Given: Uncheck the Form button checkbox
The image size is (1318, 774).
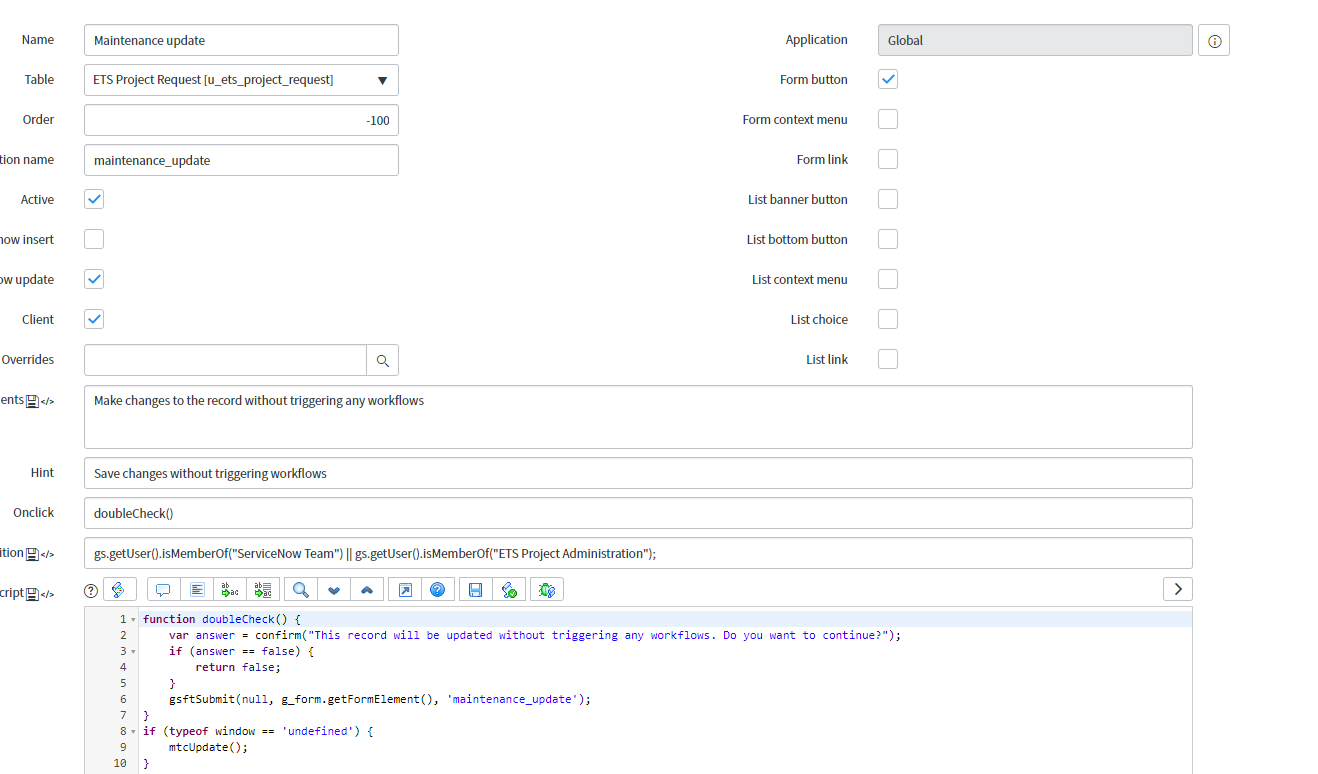Looking at the screenshot, I should pos(888,79).
